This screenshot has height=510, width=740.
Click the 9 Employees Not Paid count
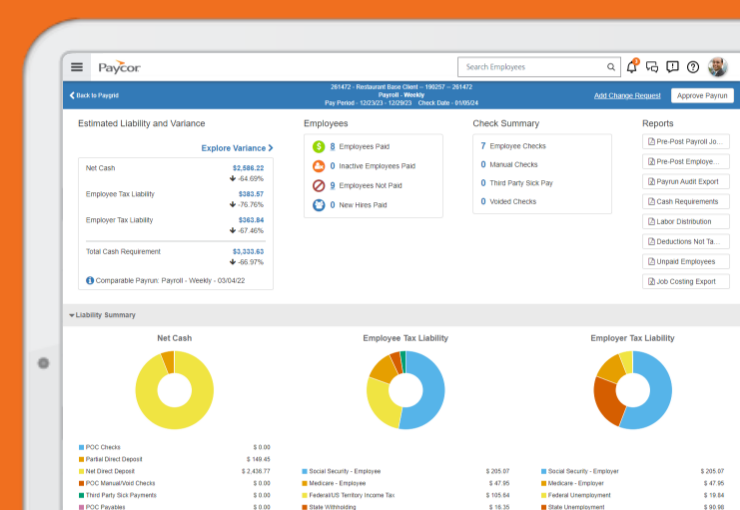[x=332, y=185]
